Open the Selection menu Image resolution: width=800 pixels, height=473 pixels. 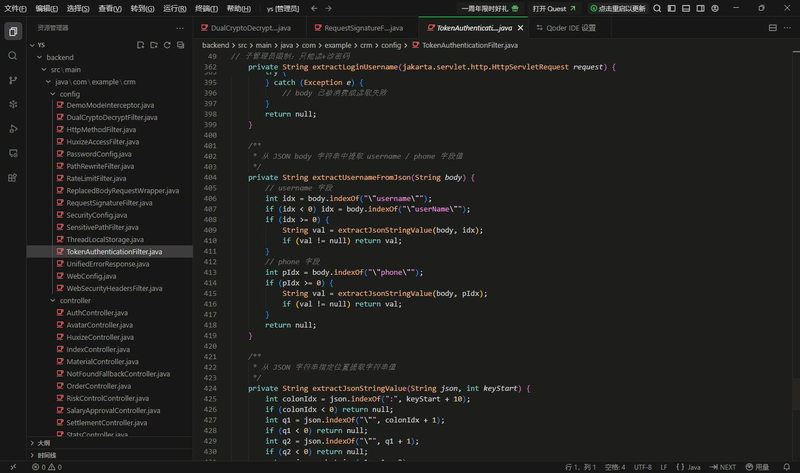click(78, 8)
